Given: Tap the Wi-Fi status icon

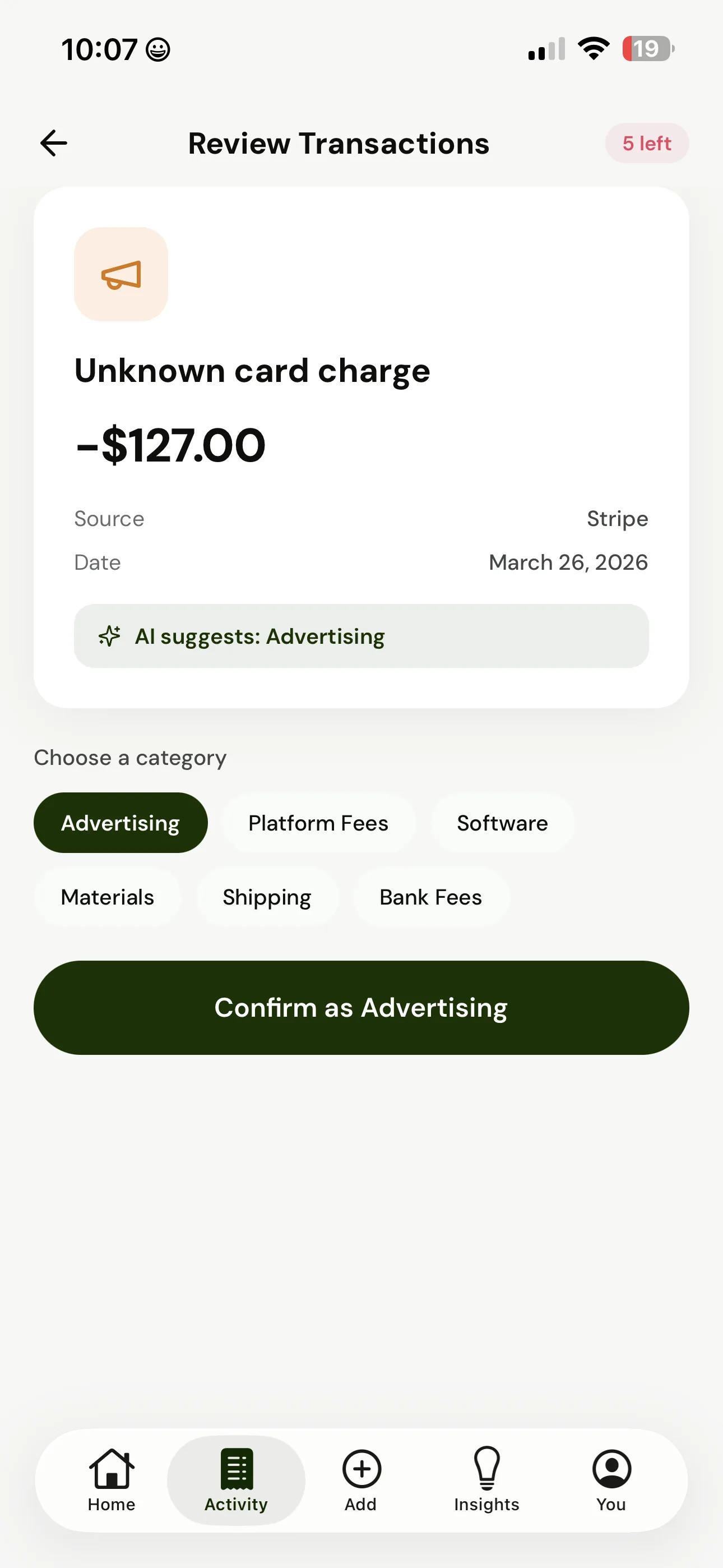Looking at the screenshot, I should pyautogui.click(x=594, y=49).
